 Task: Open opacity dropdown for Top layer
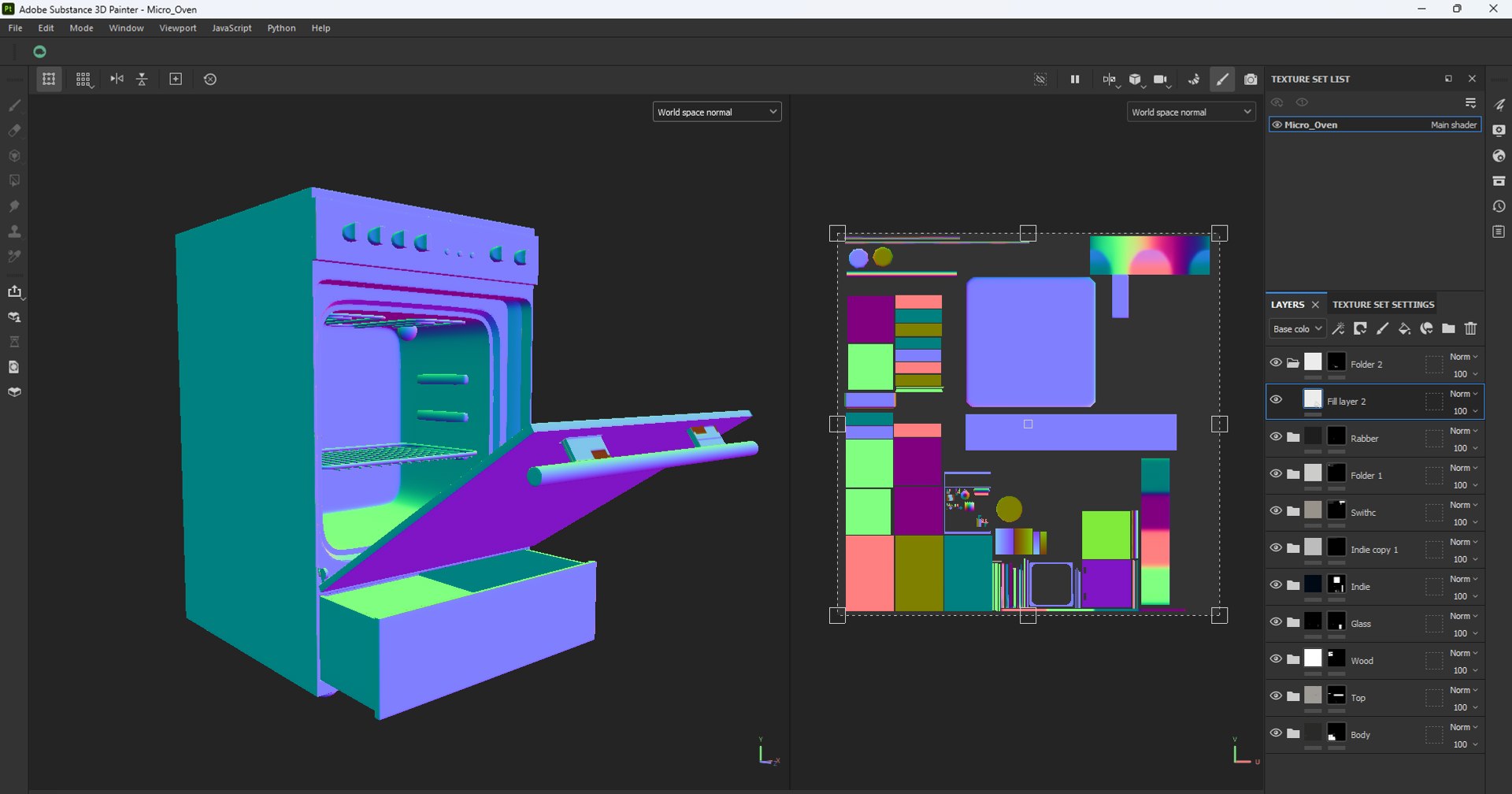pyautogui.click(x=1464, y=707)
